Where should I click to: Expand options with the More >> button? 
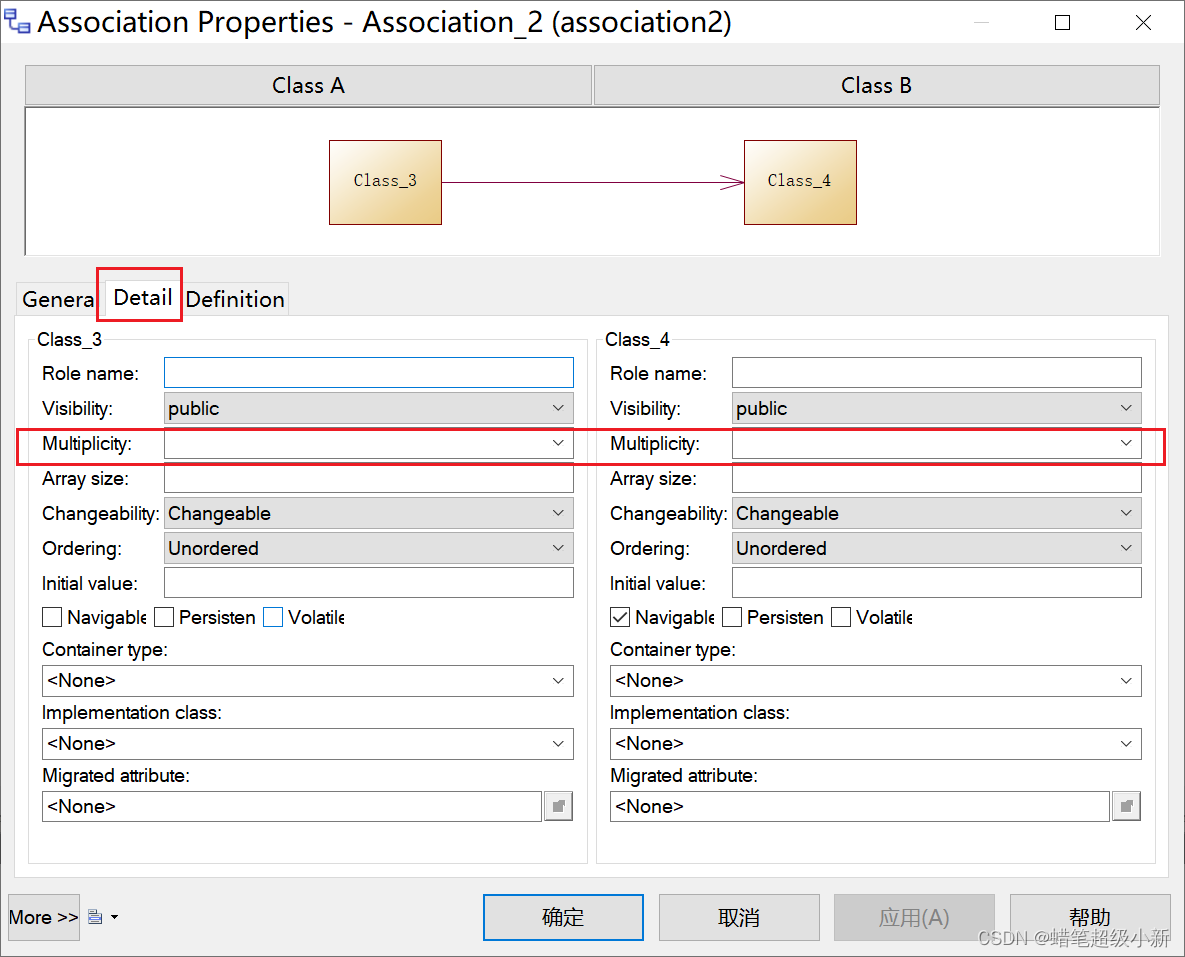[x=44, y=918]
